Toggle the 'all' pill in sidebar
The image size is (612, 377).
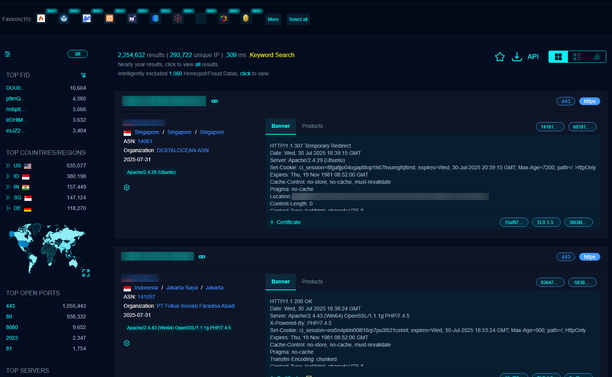point(77,54)
